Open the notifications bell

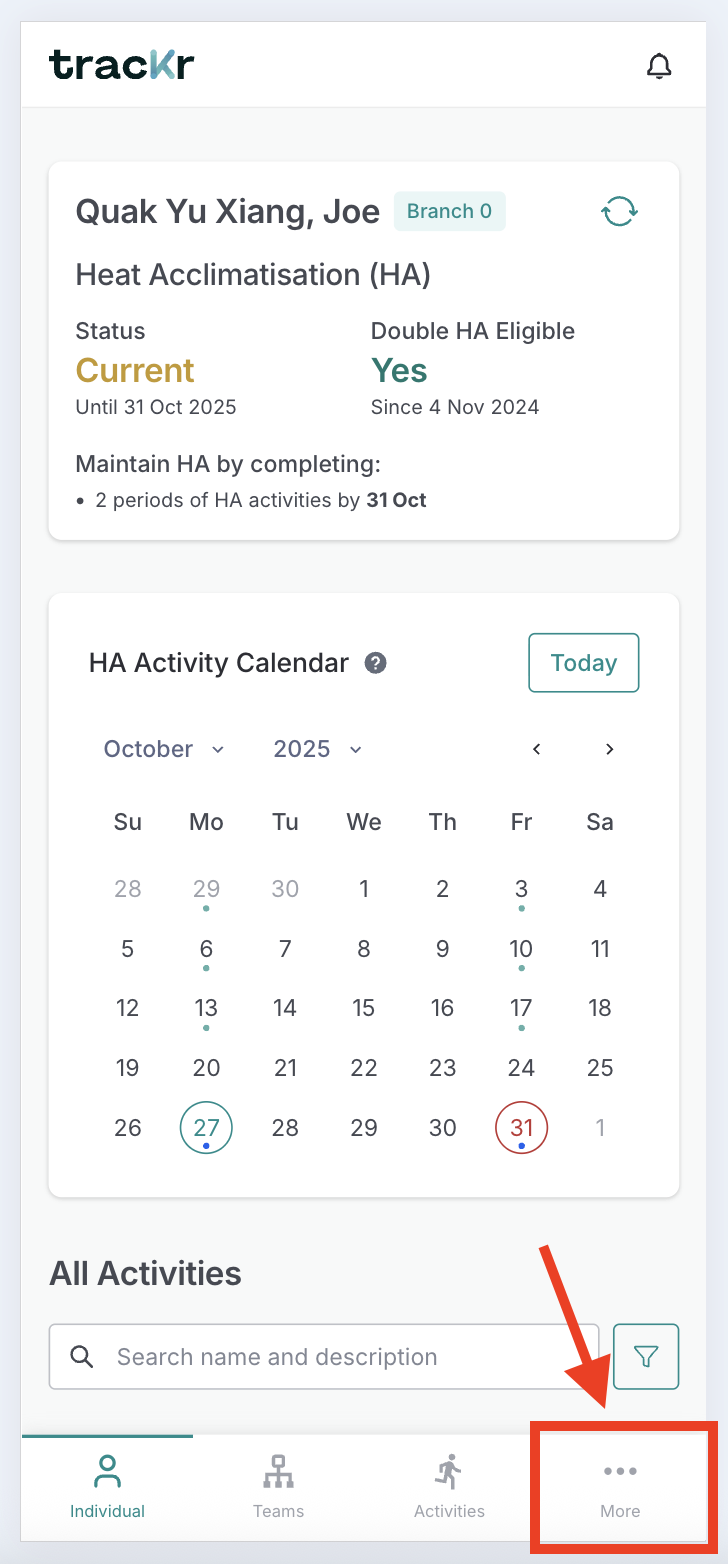coord(658,66)
